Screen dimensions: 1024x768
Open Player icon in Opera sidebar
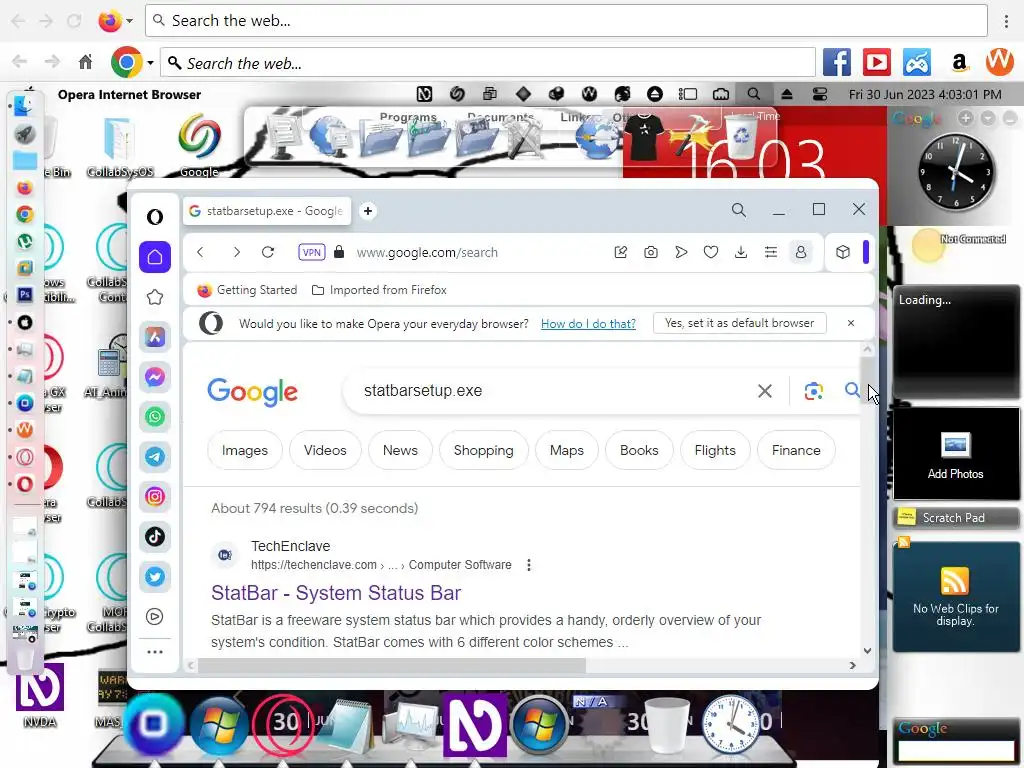click(x=155, y=616)
